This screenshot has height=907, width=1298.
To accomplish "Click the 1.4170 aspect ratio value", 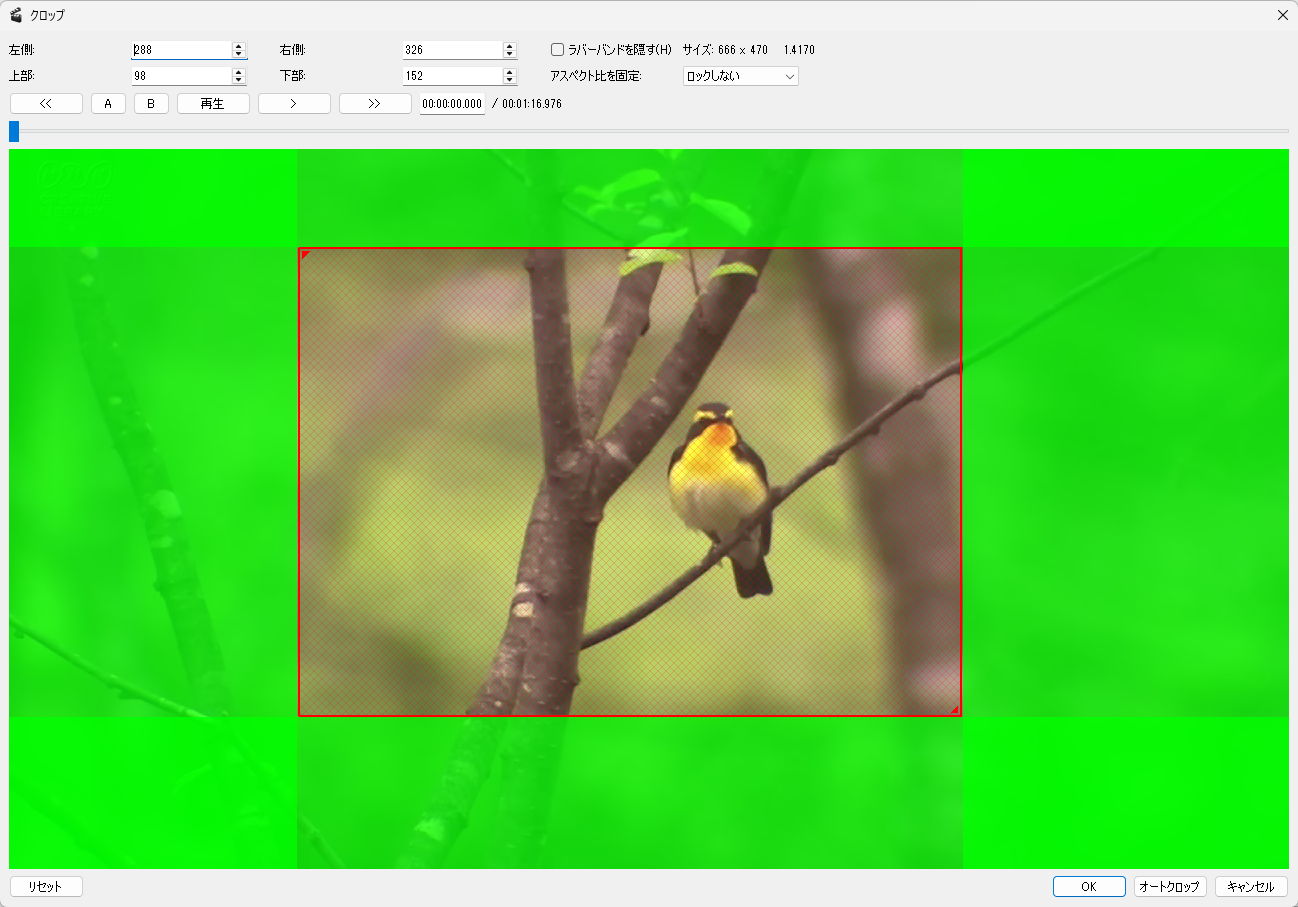I will (800, 50).
